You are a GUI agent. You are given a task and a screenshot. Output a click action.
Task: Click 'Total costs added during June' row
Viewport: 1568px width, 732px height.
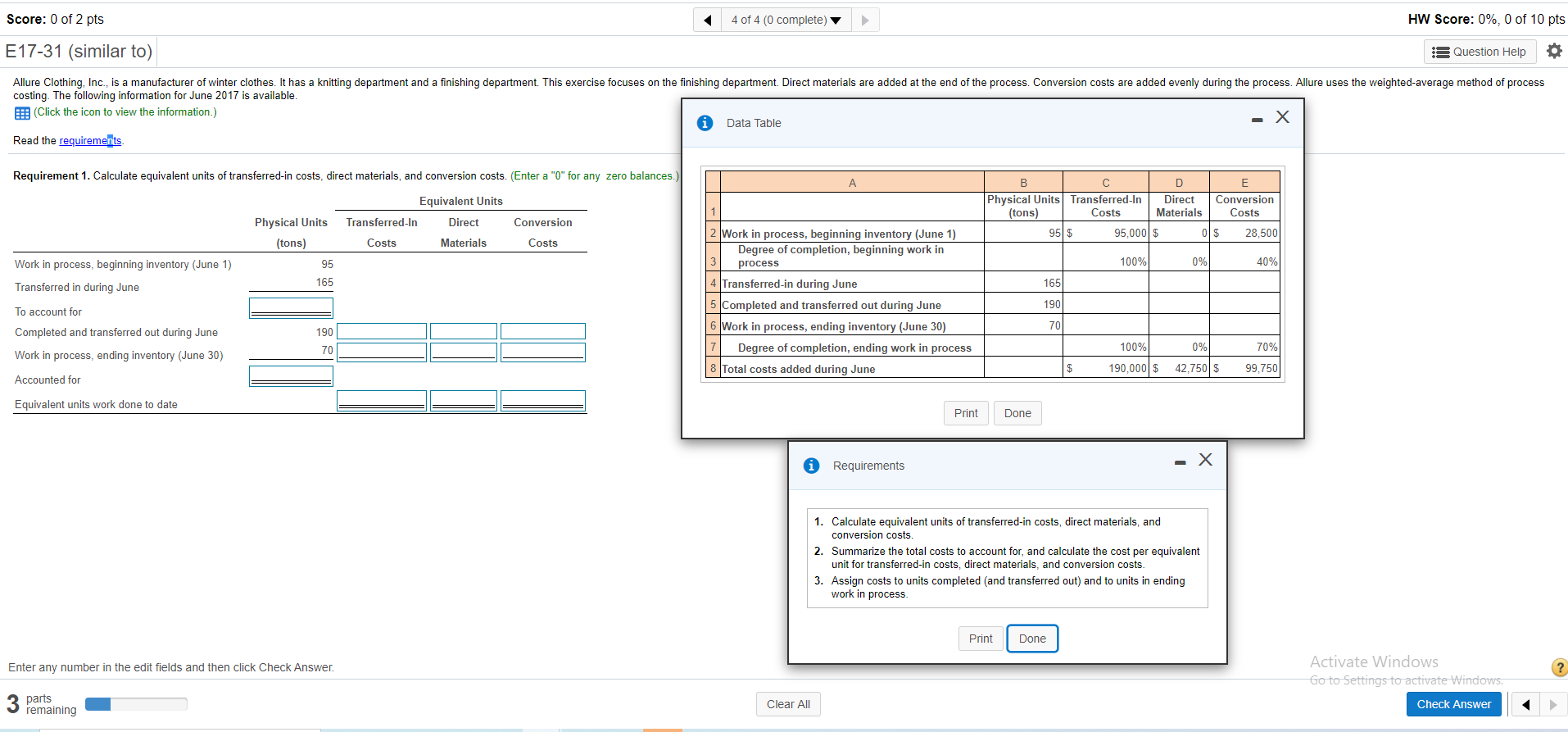coord(992,369)
